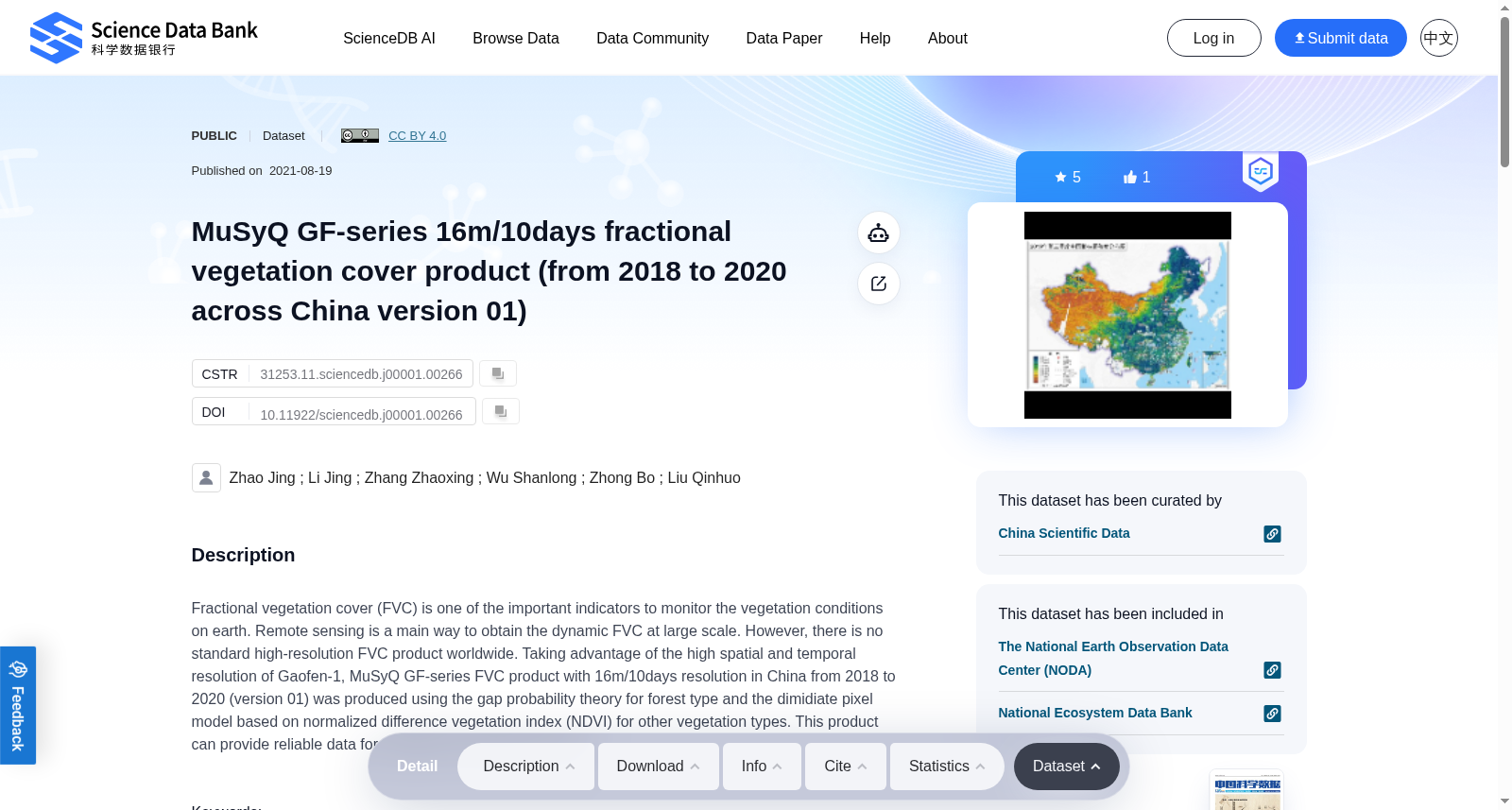Image resolution: width=1512 pixels, height=810 pixels.
Task: Expand the Description section menu
Action: coord(526,767)
